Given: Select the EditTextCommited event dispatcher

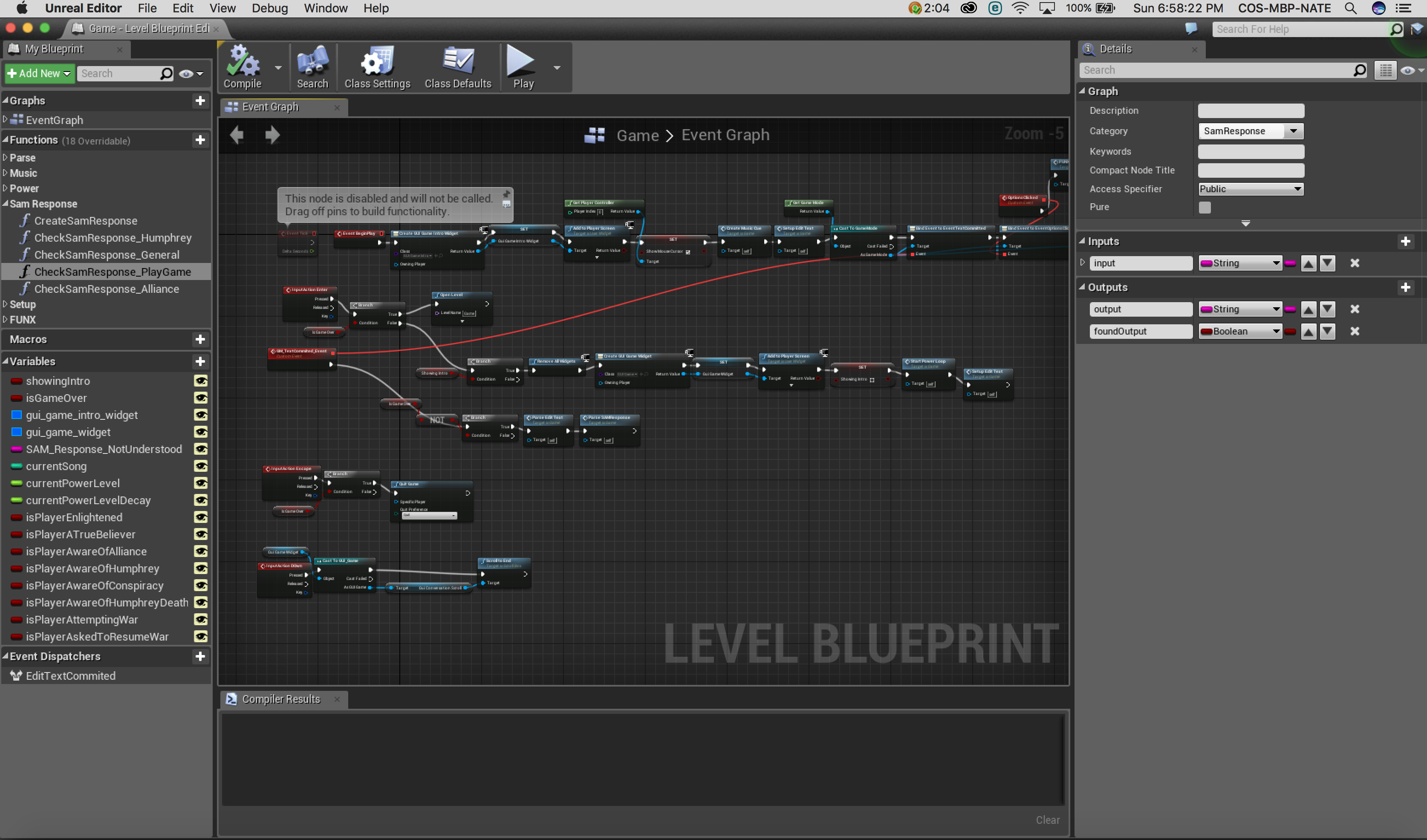Looking at the screenshot, I should [x=70, y=676].
